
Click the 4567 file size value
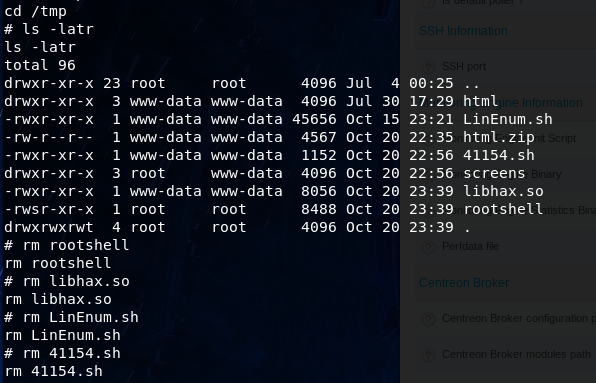[319, 137]
